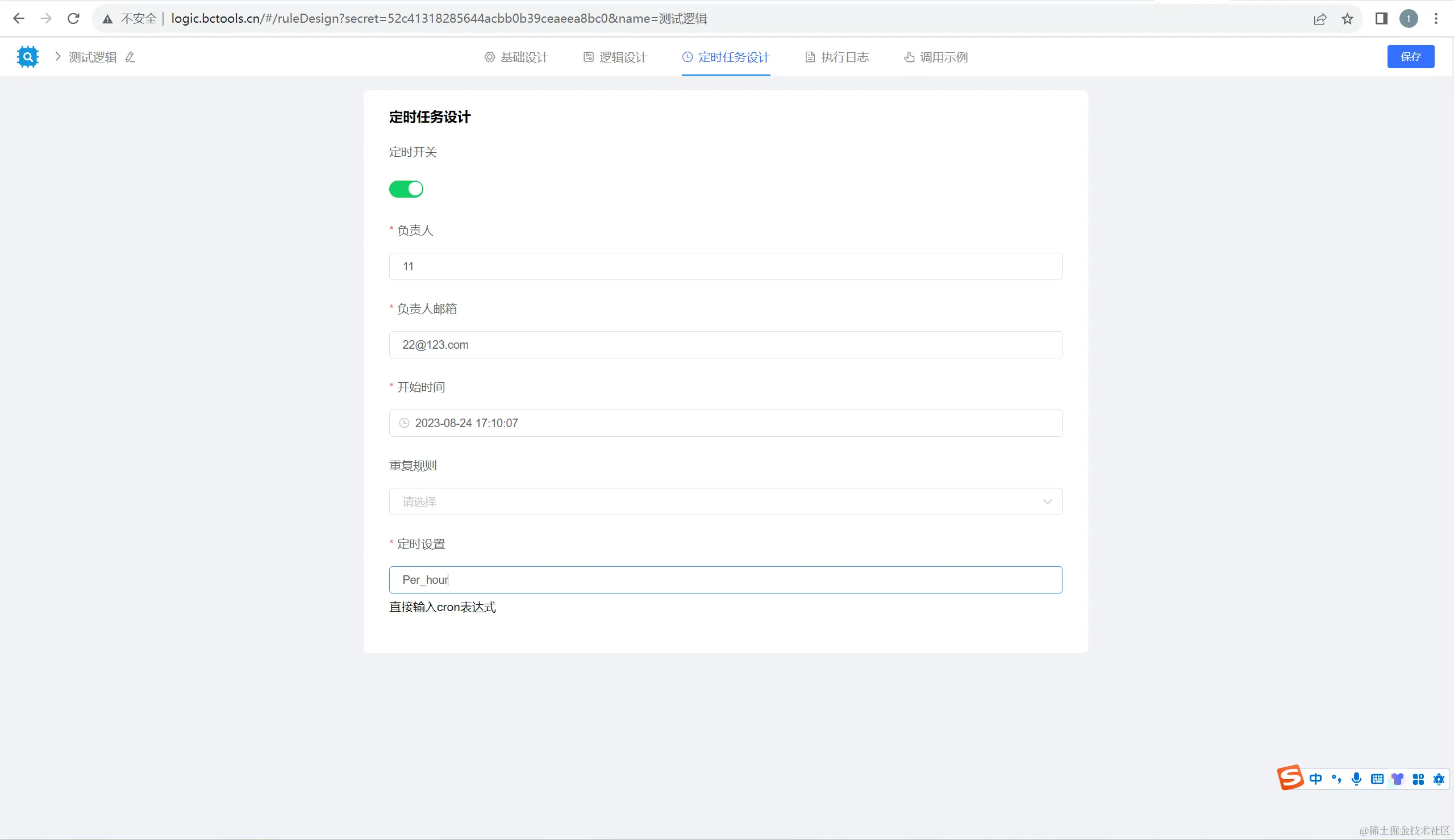The width and height of the screenshot is (1454, 840).
Task: Click the edit pencil beside 测试逻辑
Action: coord(130,57)
